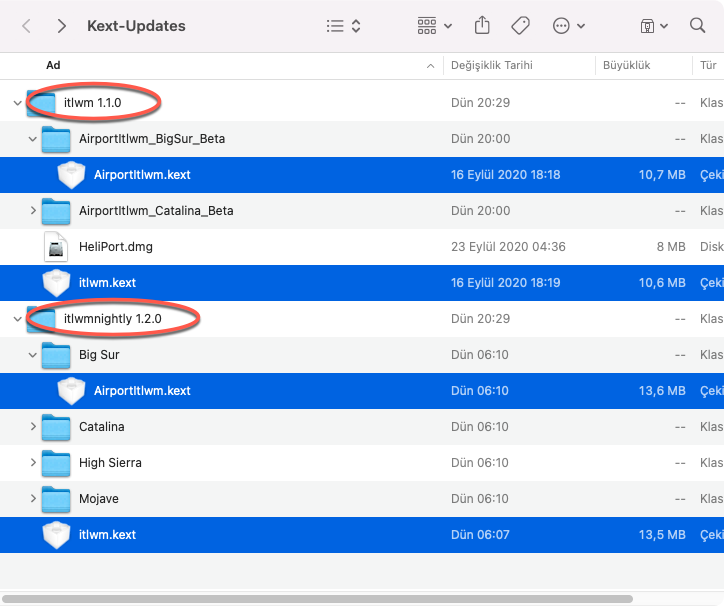Screen dimensions: 724x606
Task: Sort by Büyüklük column header
Action: (x=626, y=65)
